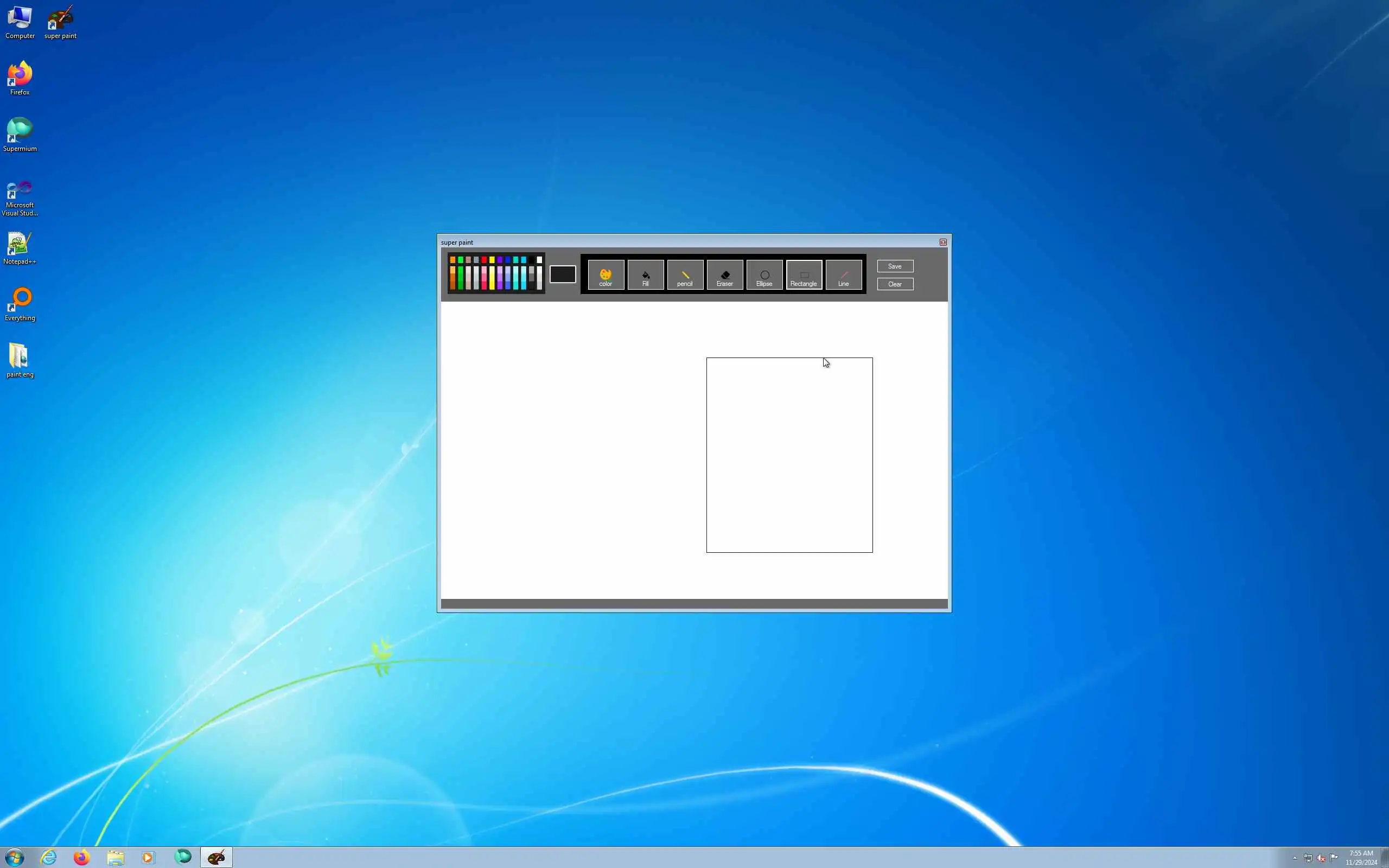Select the purple palette swatch
Viewport: 1389px width, 868px height.
(x=500, y=260)
